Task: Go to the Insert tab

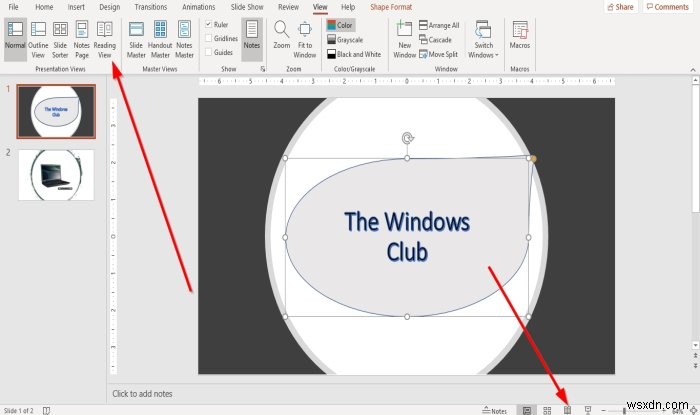Action: (x=76, y=7)
